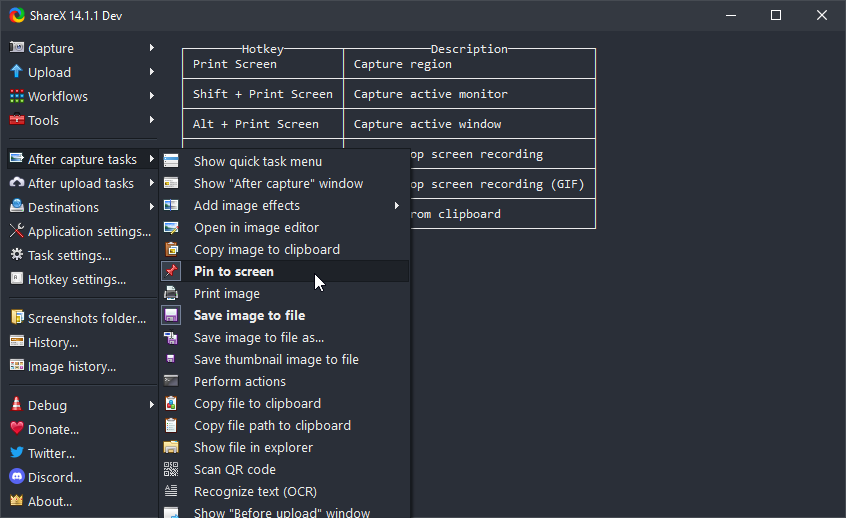846x518 pixels.
Task: Click the Destinations icon
Action: click(x=17, y=207)
